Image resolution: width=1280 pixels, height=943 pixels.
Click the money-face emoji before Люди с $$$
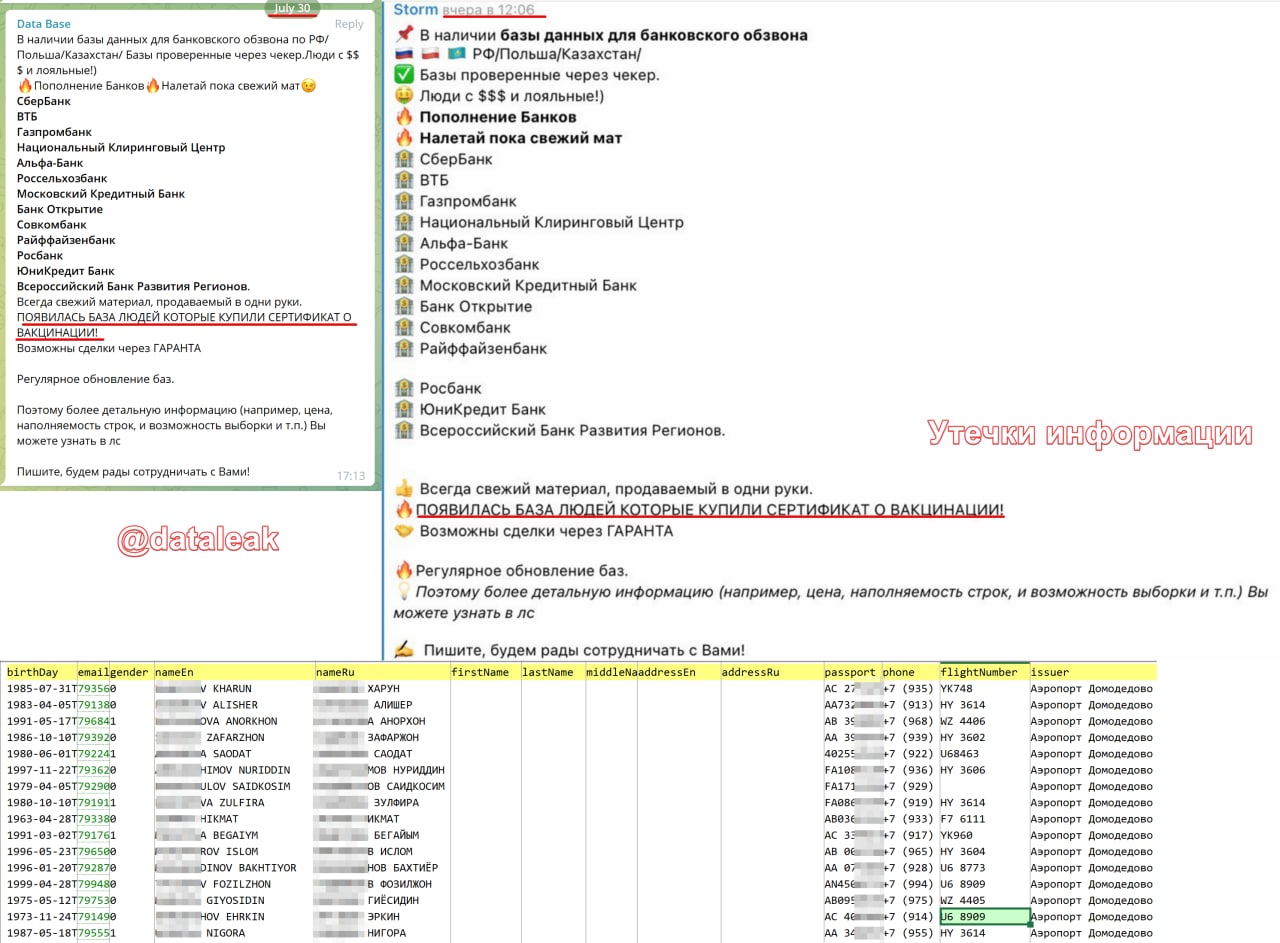[x=404, y=96]
